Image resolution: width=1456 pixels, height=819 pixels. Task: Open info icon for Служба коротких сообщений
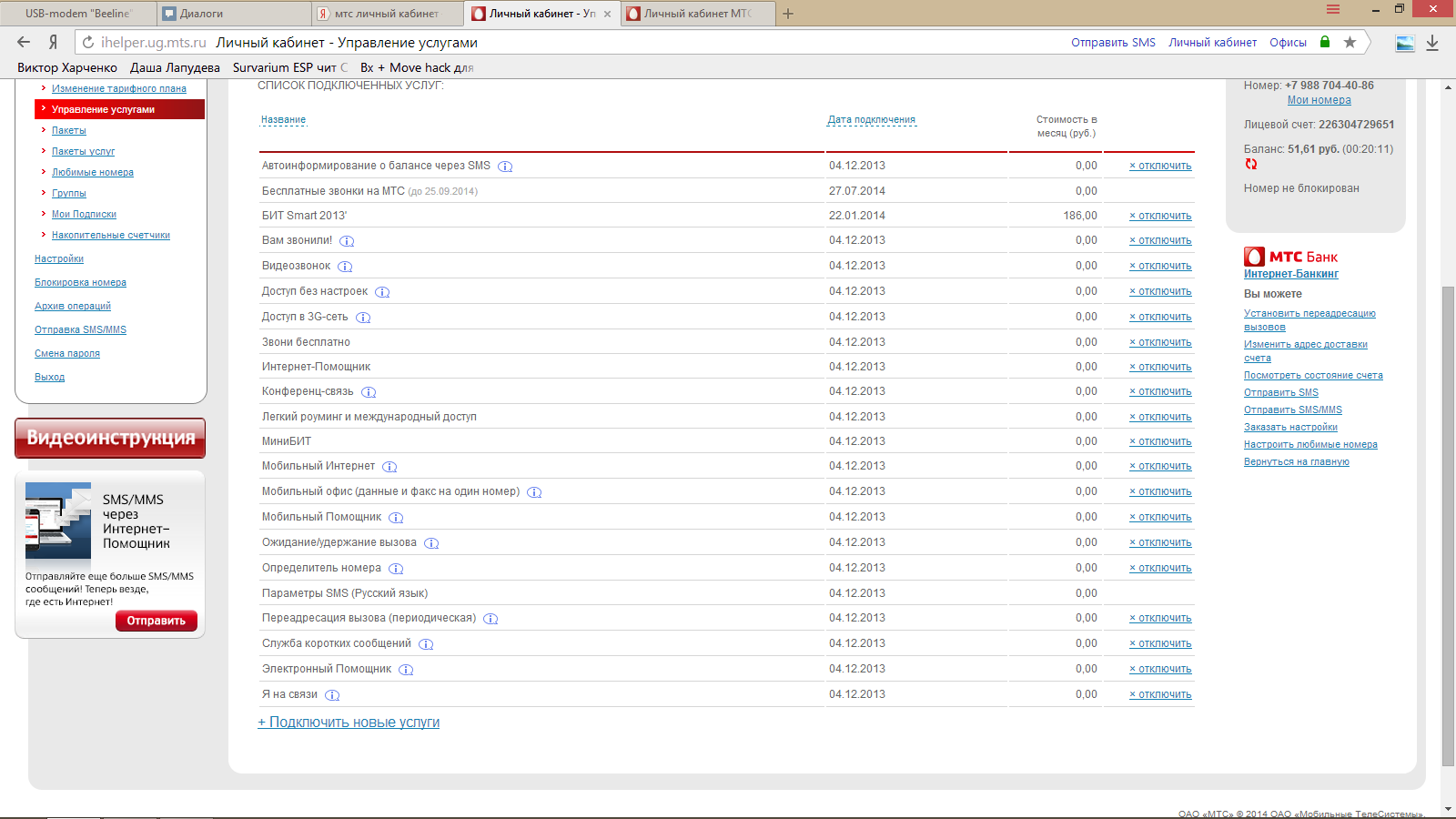point(426,644)
